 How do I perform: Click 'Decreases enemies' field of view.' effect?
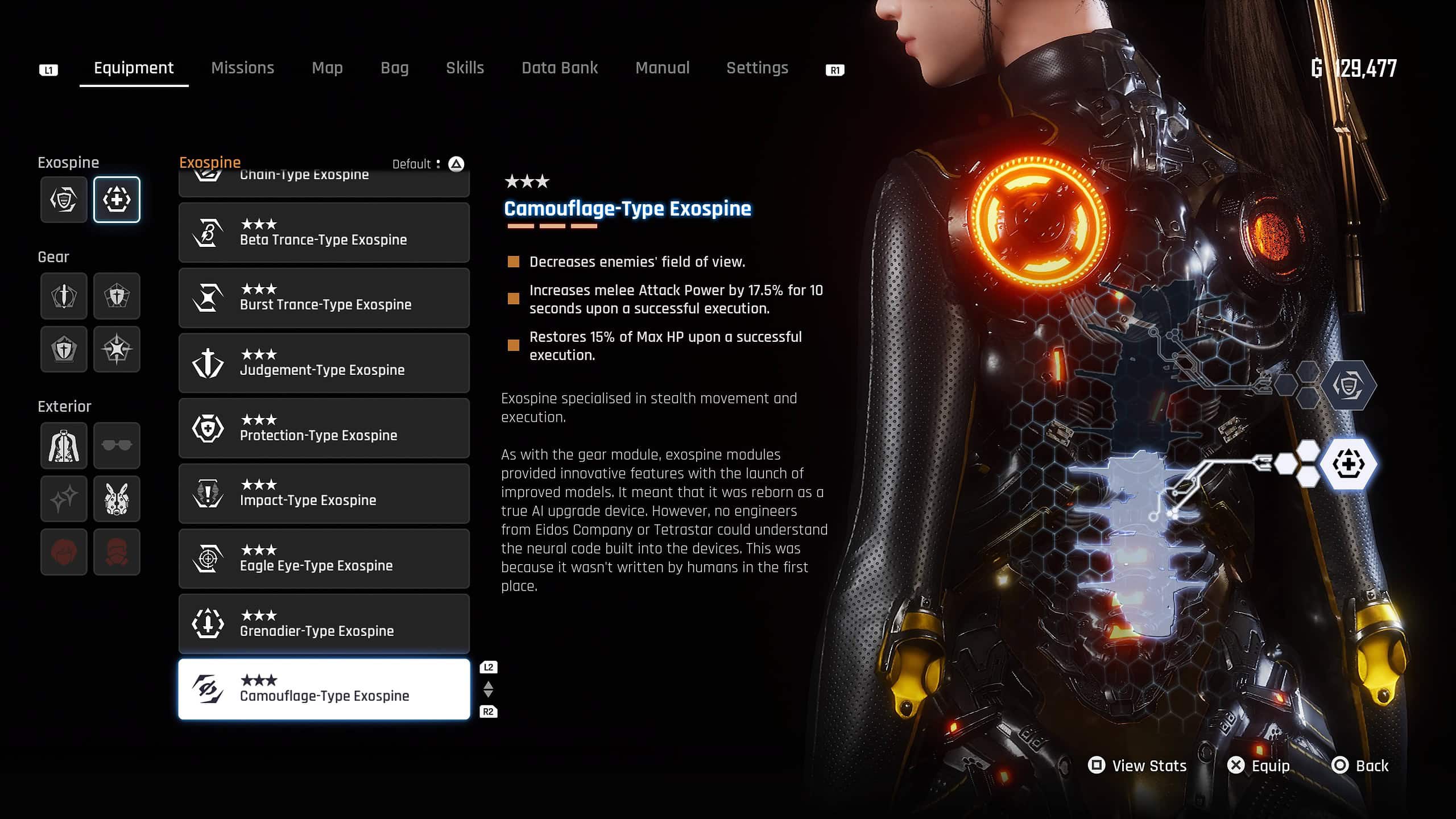637,262
